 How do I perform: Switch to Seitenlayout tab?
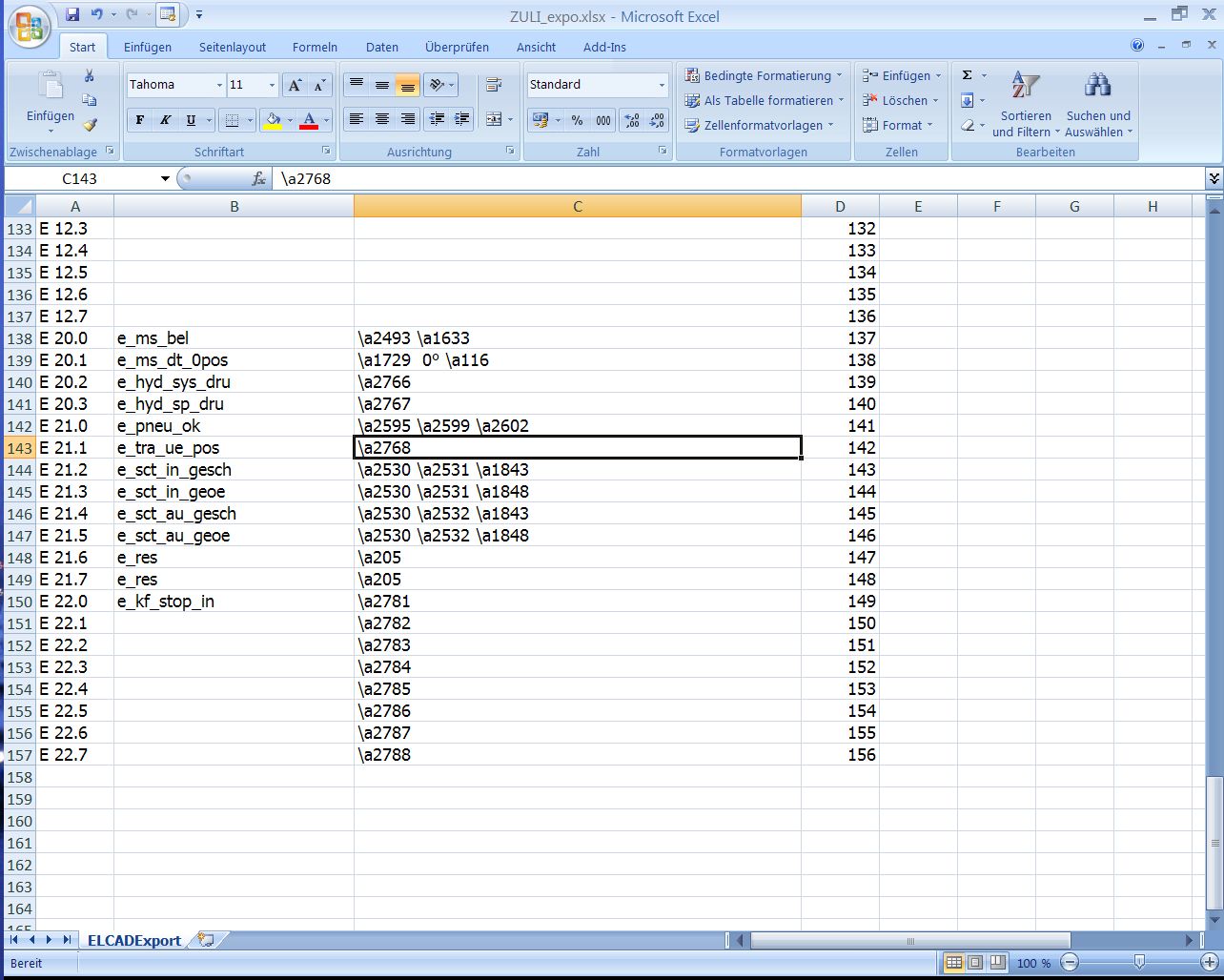click(x=233, y=47)
